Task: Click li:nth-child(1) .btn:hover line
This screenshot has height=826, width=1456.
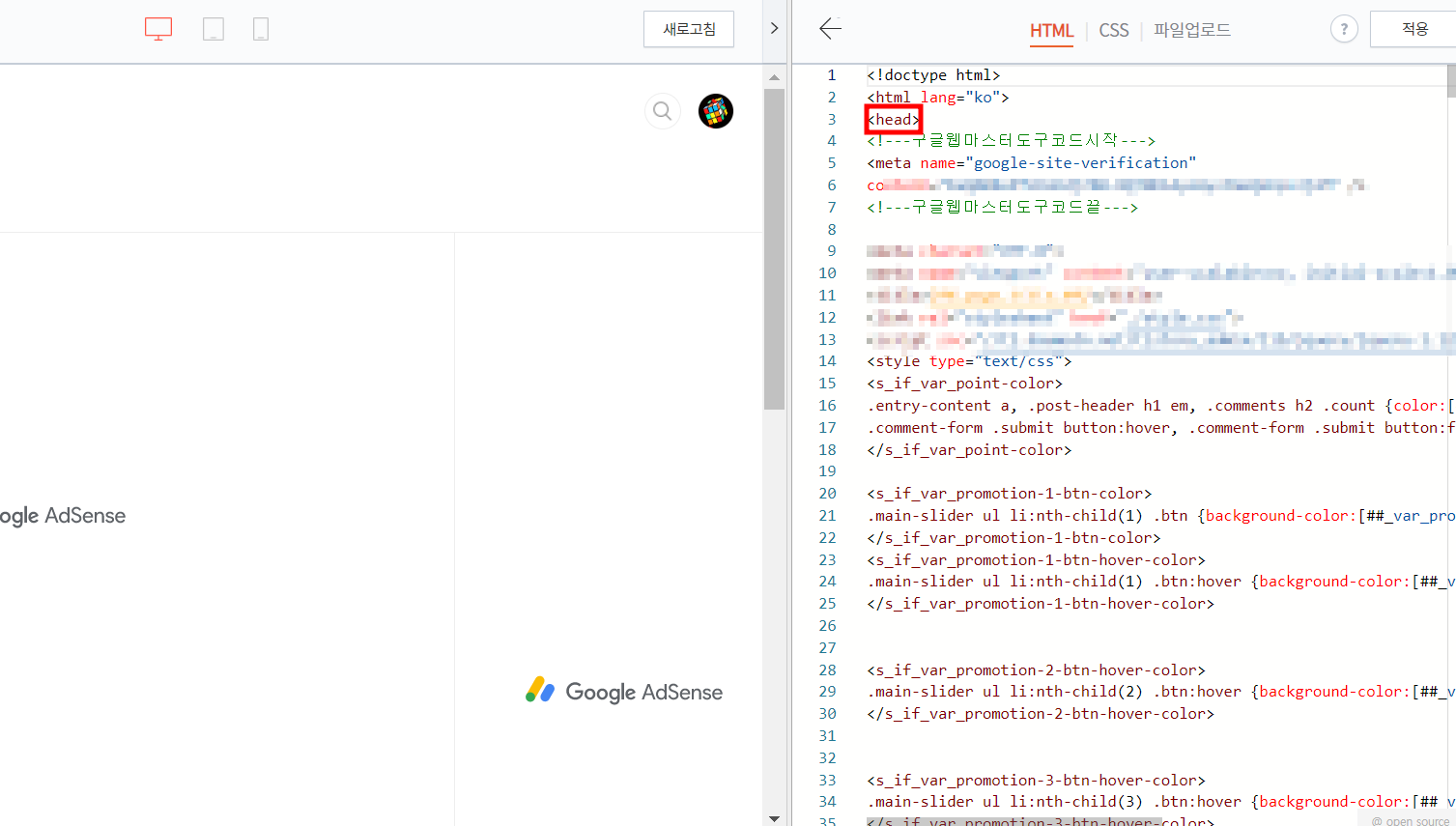Action: (1160, 582)
